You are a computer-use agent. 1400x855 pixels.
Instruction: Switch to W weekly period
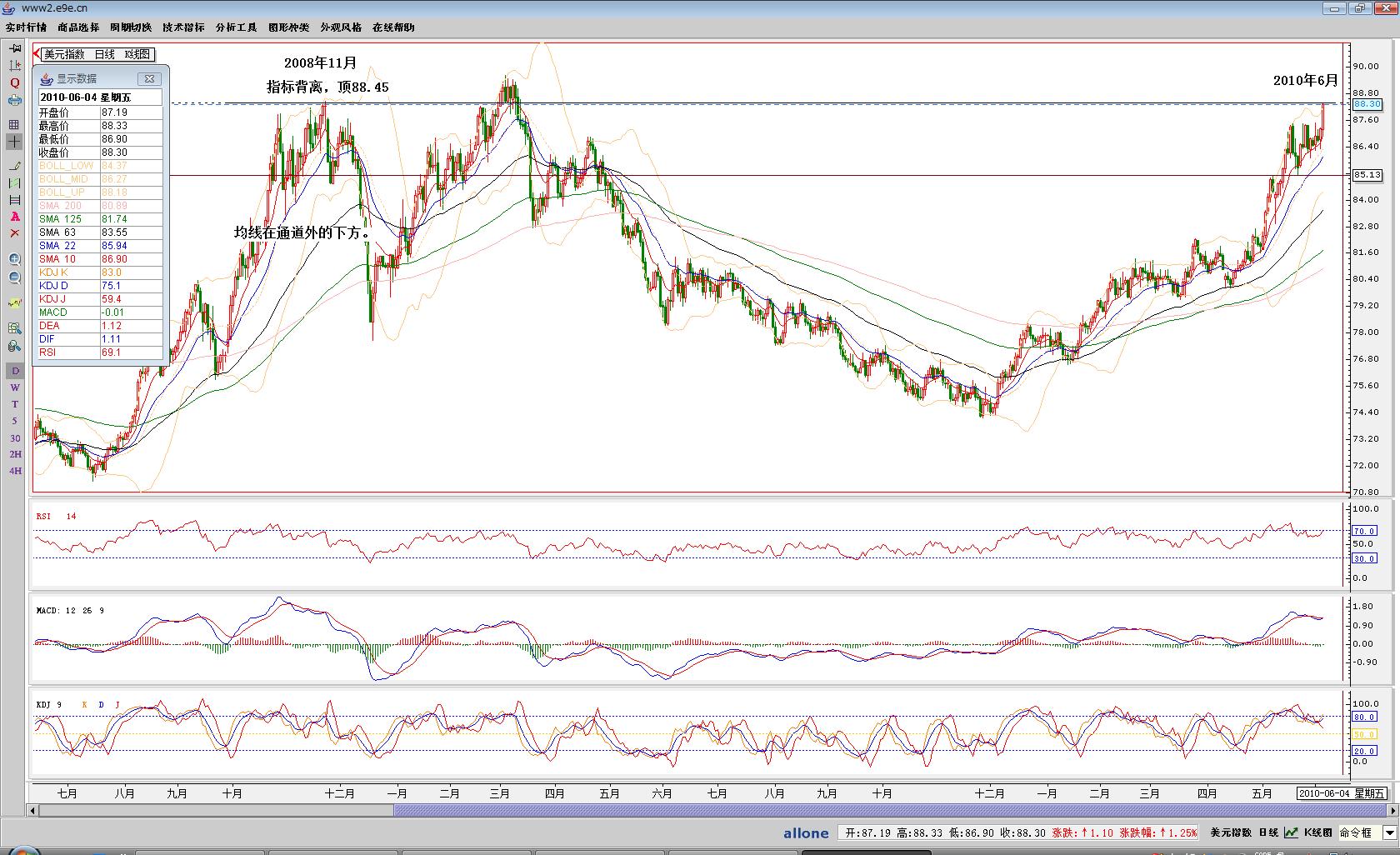(15, 387)
